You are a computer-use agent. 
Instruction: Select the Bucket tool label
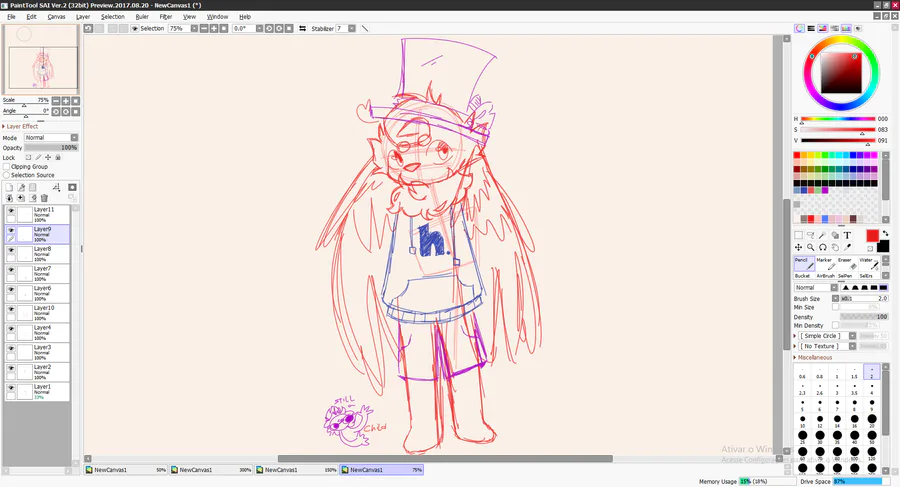[x=802, y=276]
